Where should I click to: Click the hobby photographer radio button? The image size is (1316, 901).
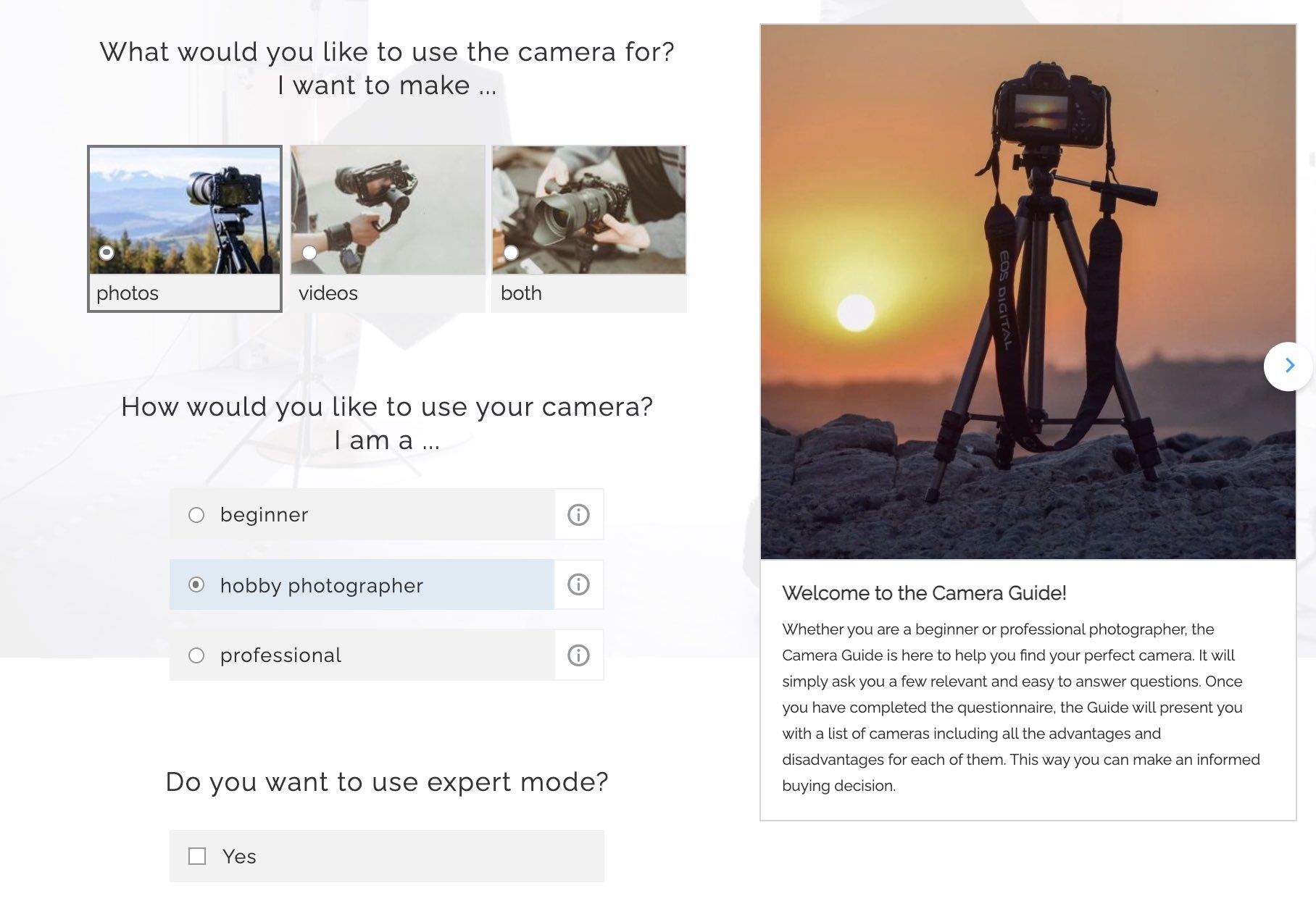pyautogui.click(x=196, y=584)
